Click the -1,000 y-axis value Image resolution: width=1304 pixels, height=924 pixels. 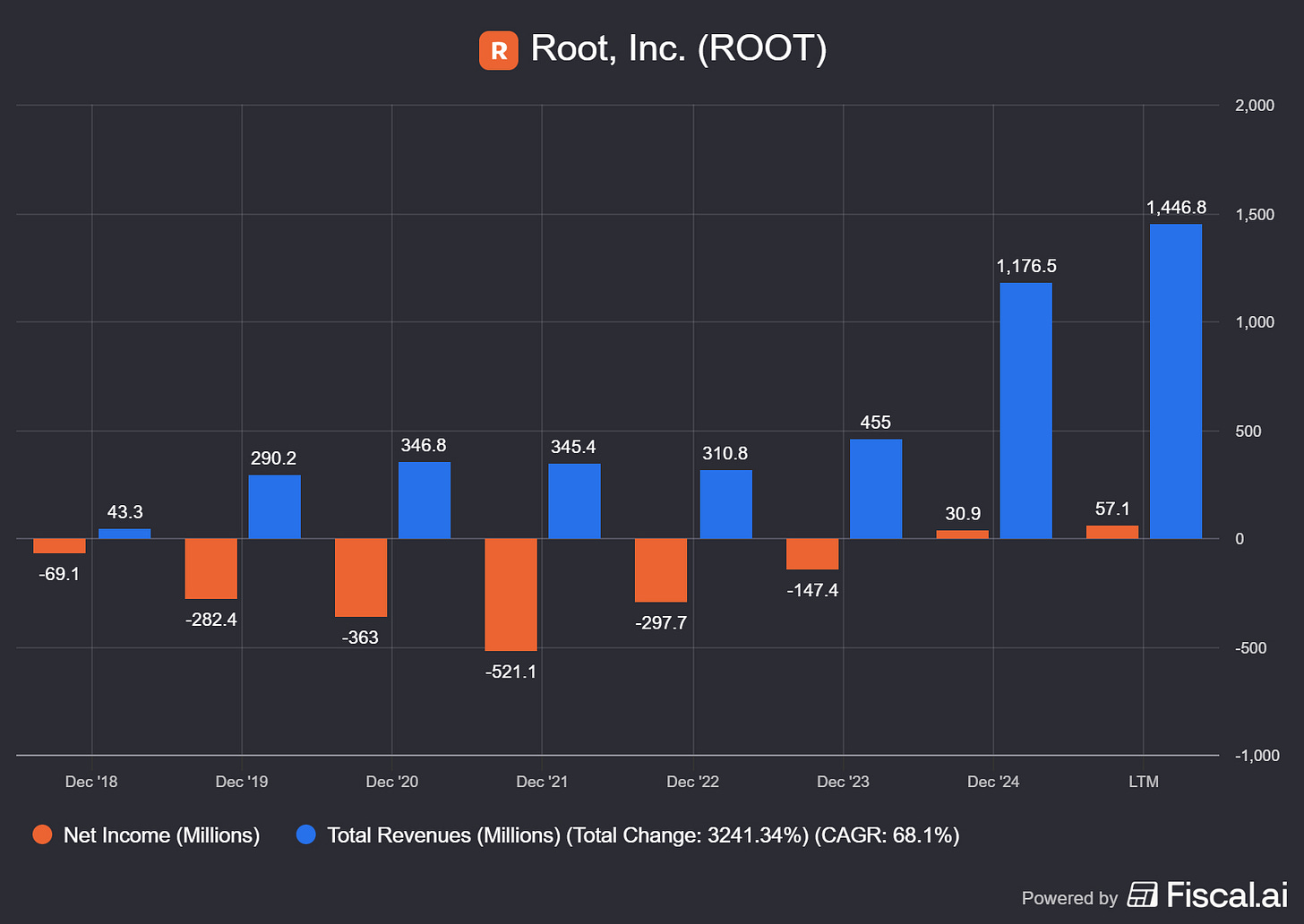(1257, 756)
